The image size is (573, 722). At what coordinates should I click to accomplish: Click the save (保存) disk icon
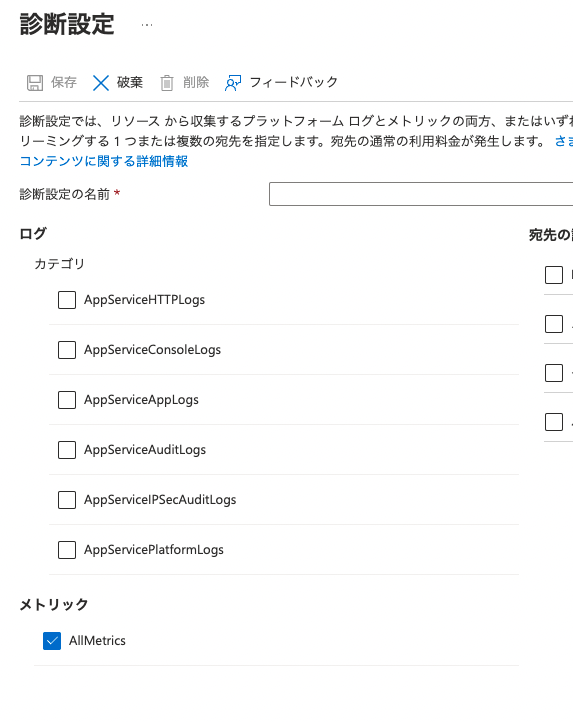tap(35, 83)
